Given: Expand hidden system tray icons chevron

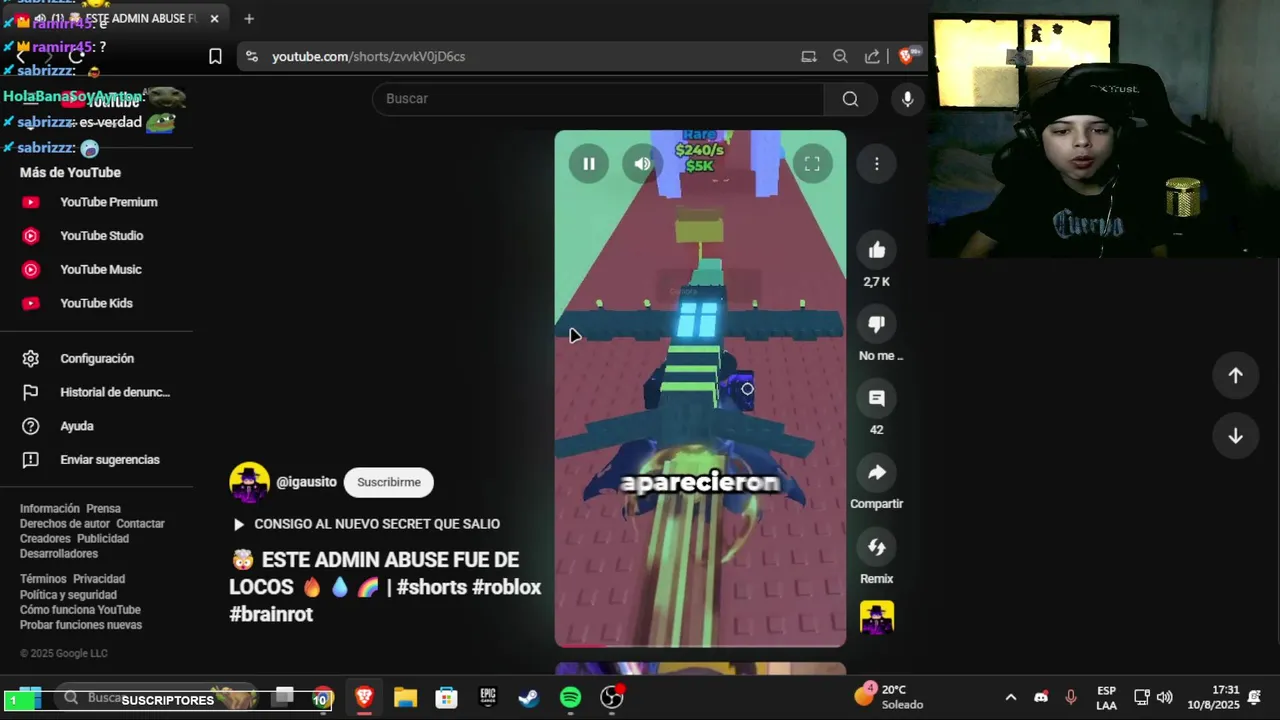Looking at the screenshot, I should [1011, 697].
